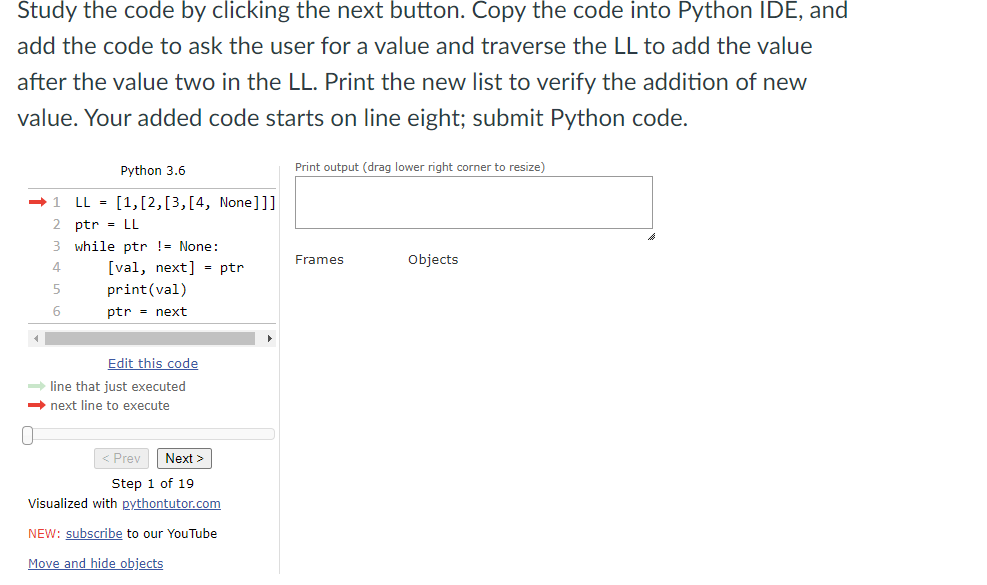This screenshot has height=585, width=987.
Task: Click inside the Print output area
Action: pos(473,203)
